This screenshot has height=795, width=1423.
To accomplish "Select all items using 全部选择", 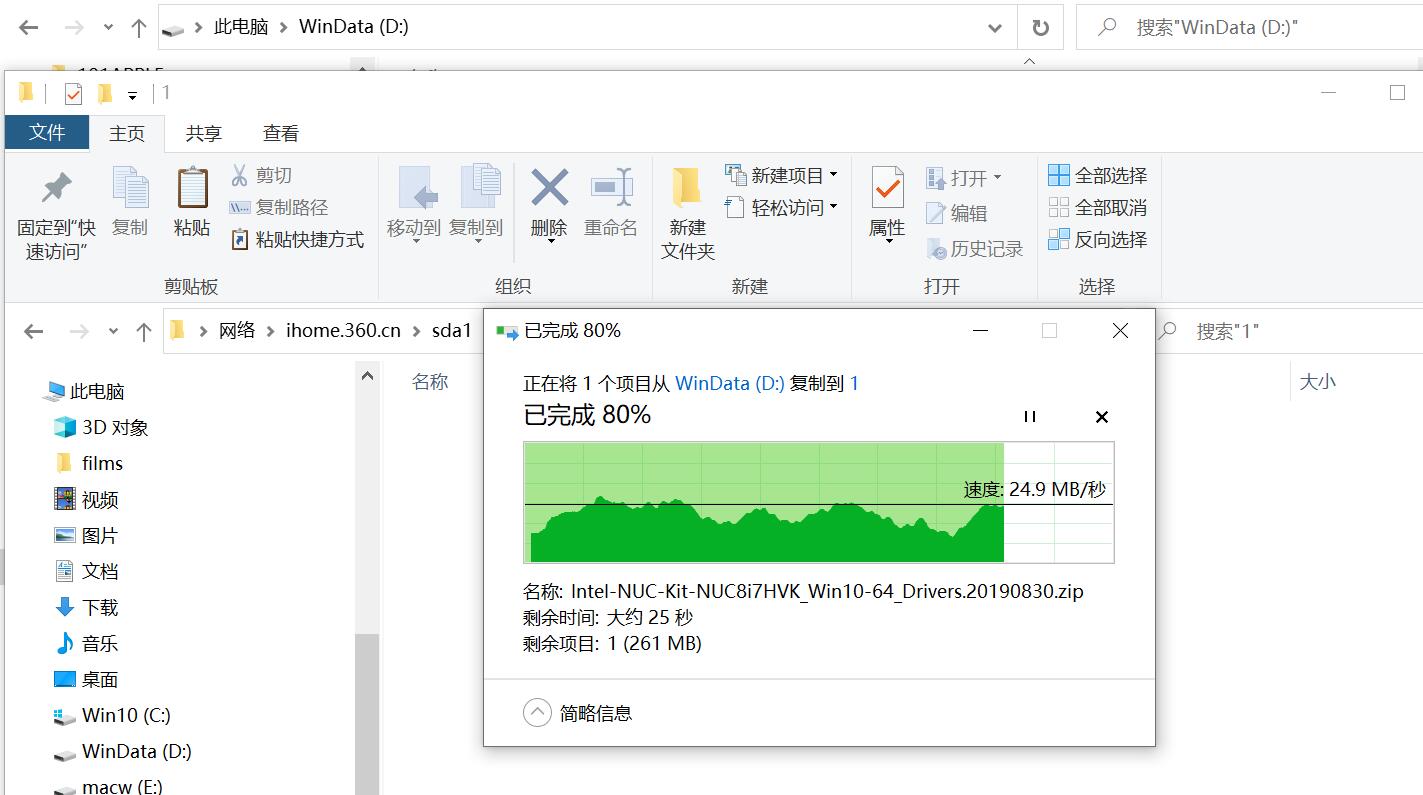I will click(1097, 174).
